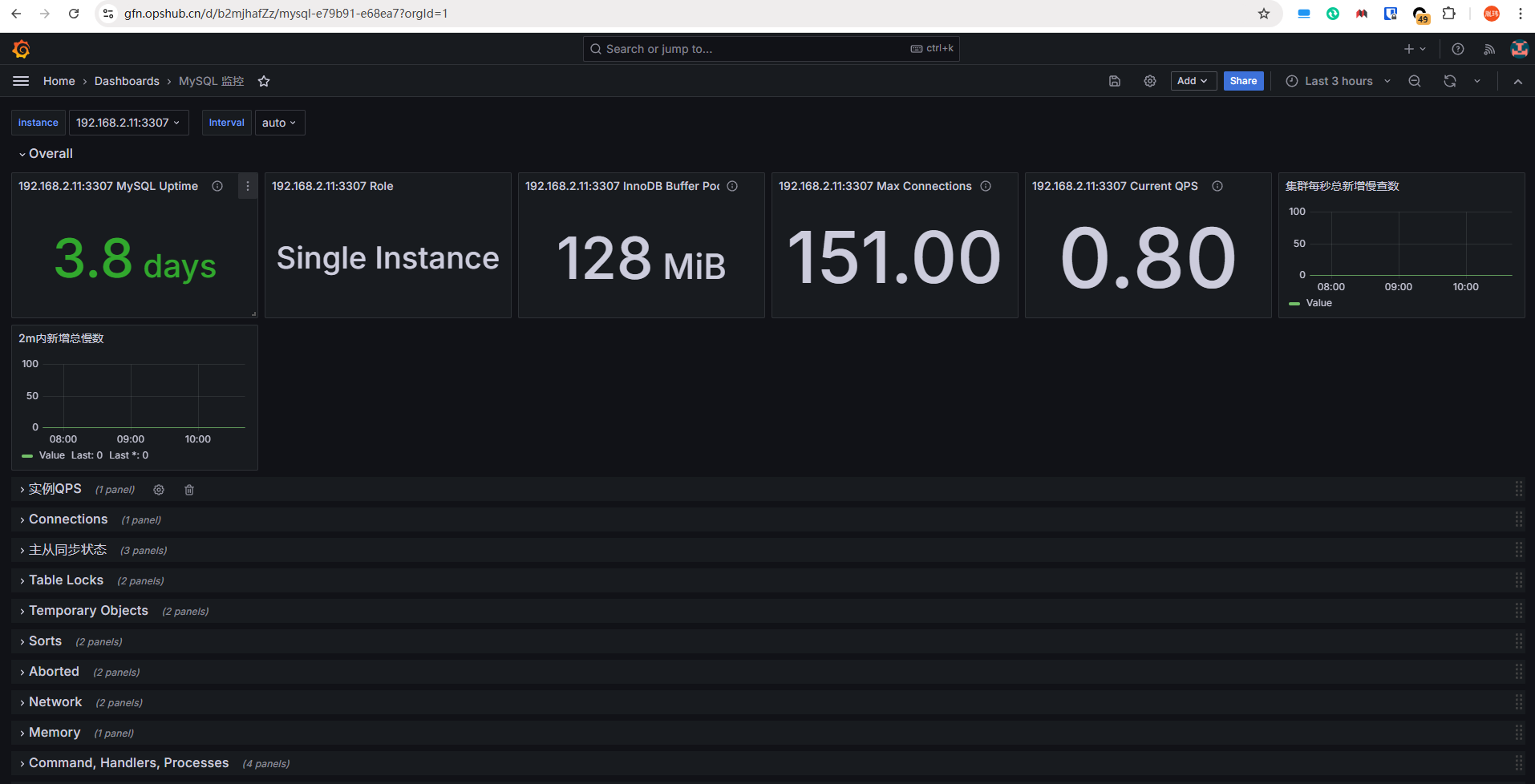
Task: Expand the Network row
Action: (x=51, y=702)
